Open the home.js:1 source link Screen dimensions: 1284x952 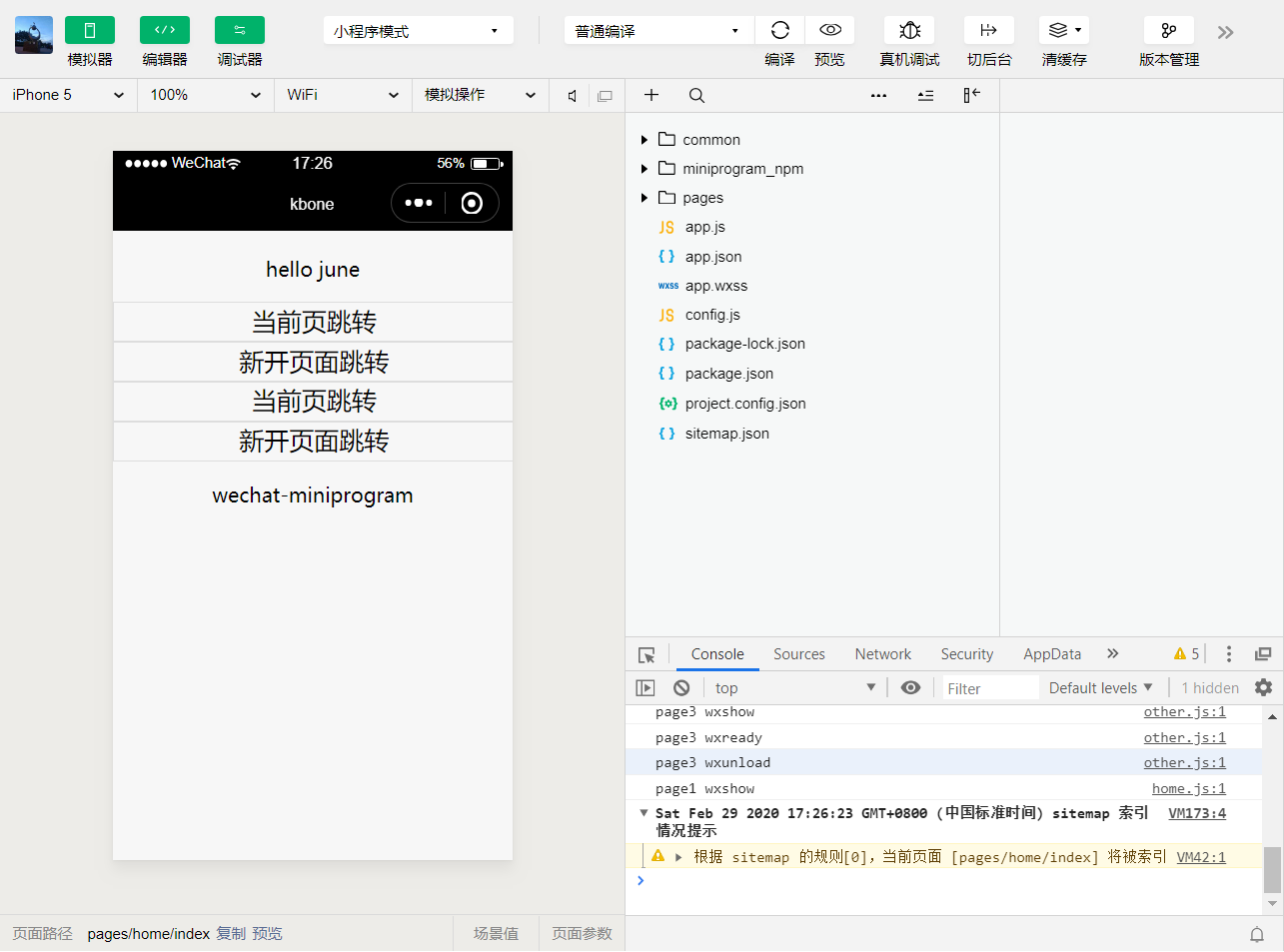[x=1188, y=789]
